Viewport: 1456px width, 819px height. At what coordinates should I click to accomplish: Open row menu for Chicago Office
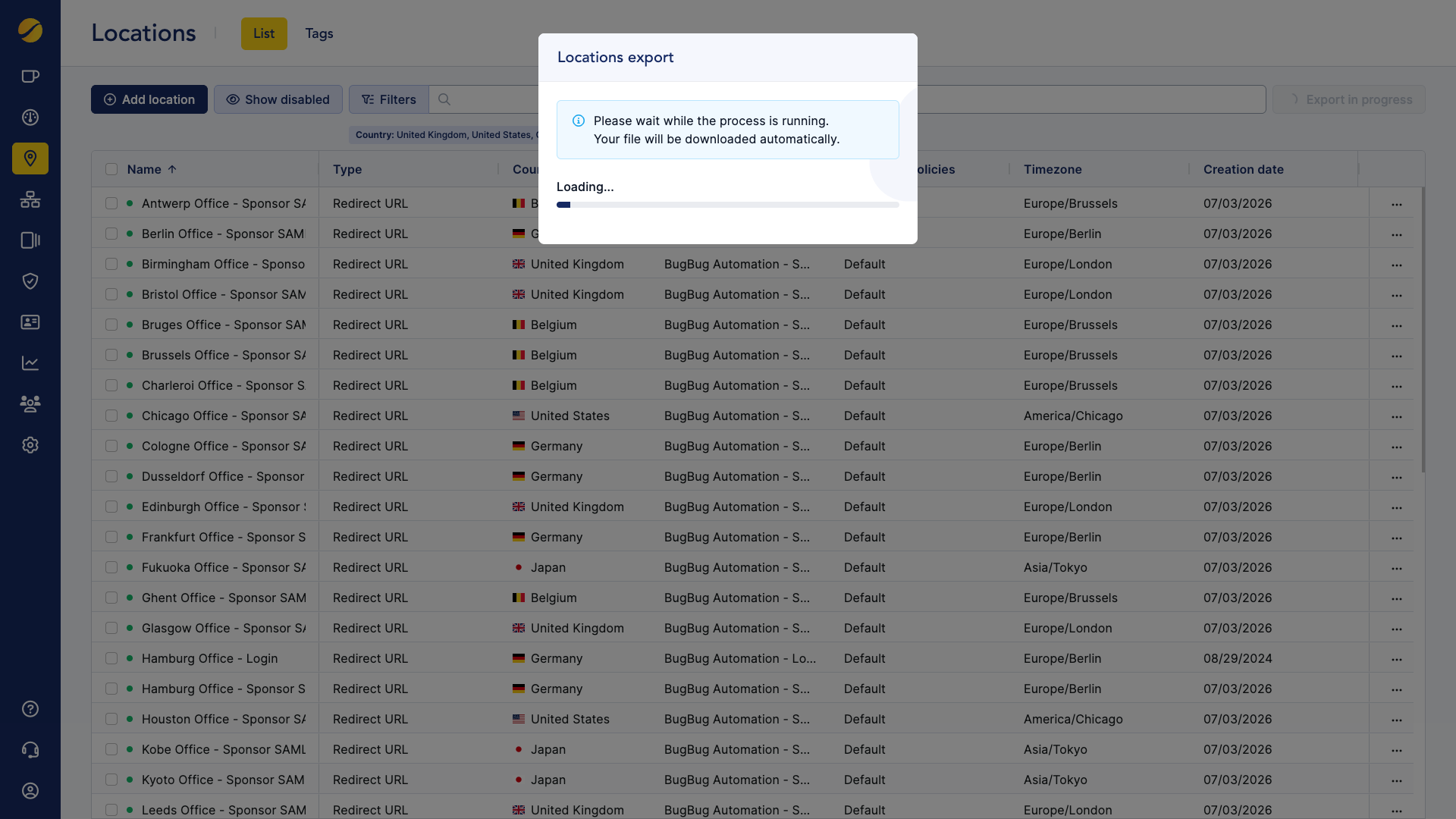pos(1397,416)
